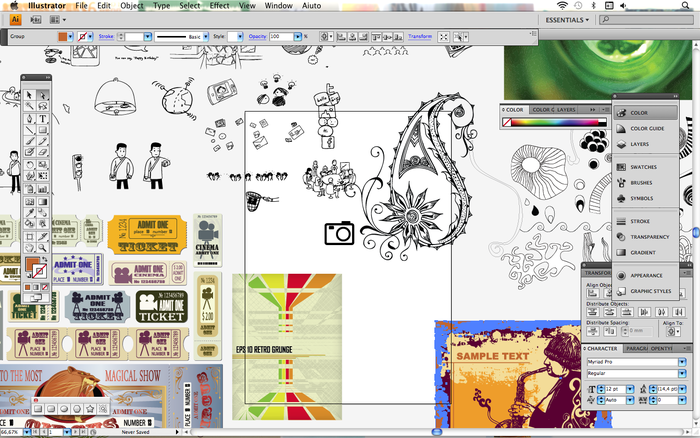Open the Transparency panel

(x=646, y=237)
